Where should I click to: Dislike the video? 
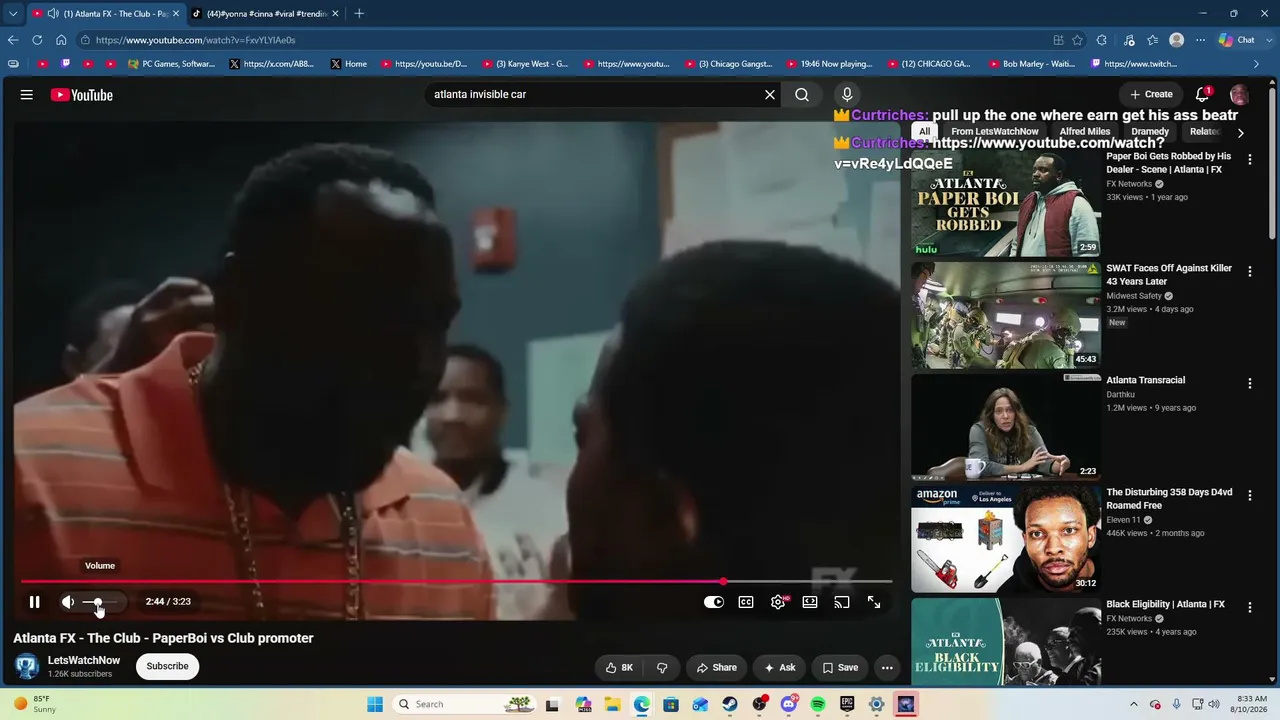click(x=662, y=668)
